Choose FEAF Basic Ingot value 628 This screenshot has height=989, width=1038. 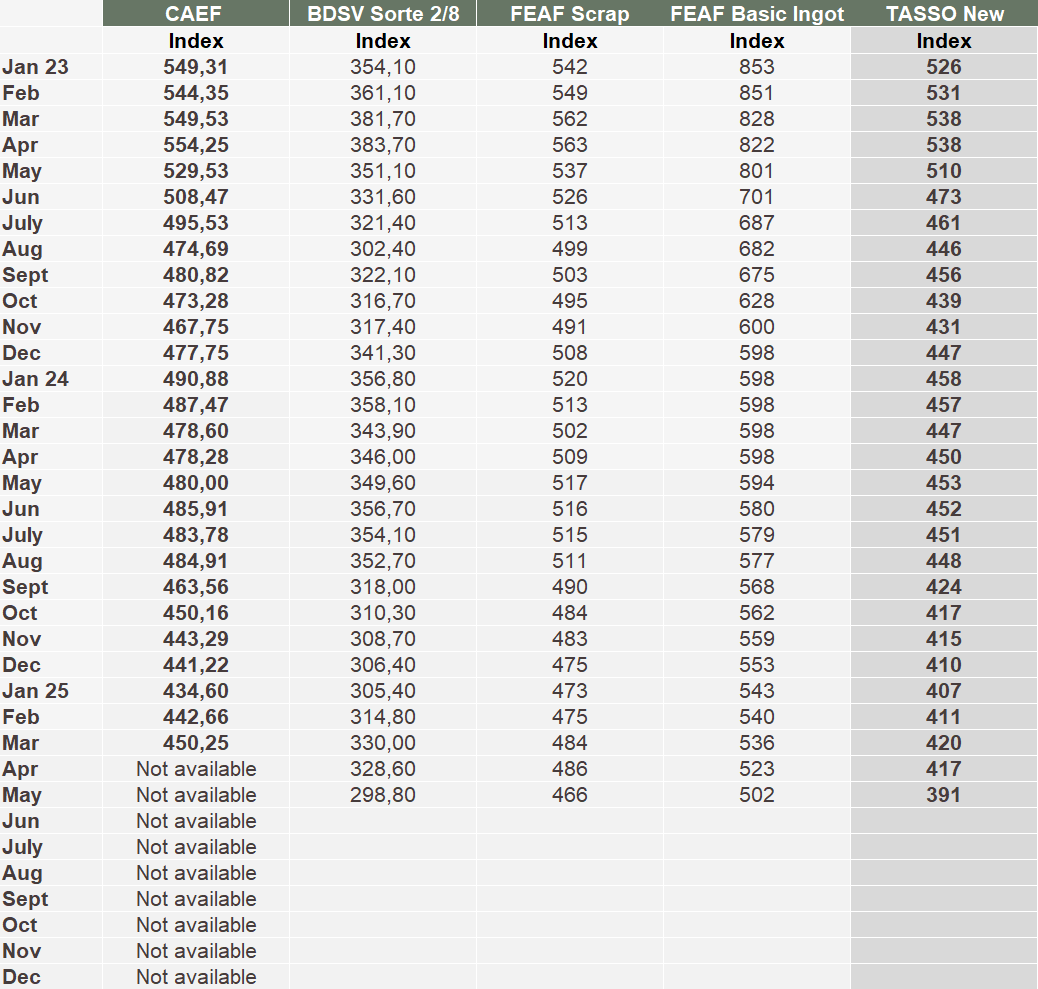click(x=757, y=301)
